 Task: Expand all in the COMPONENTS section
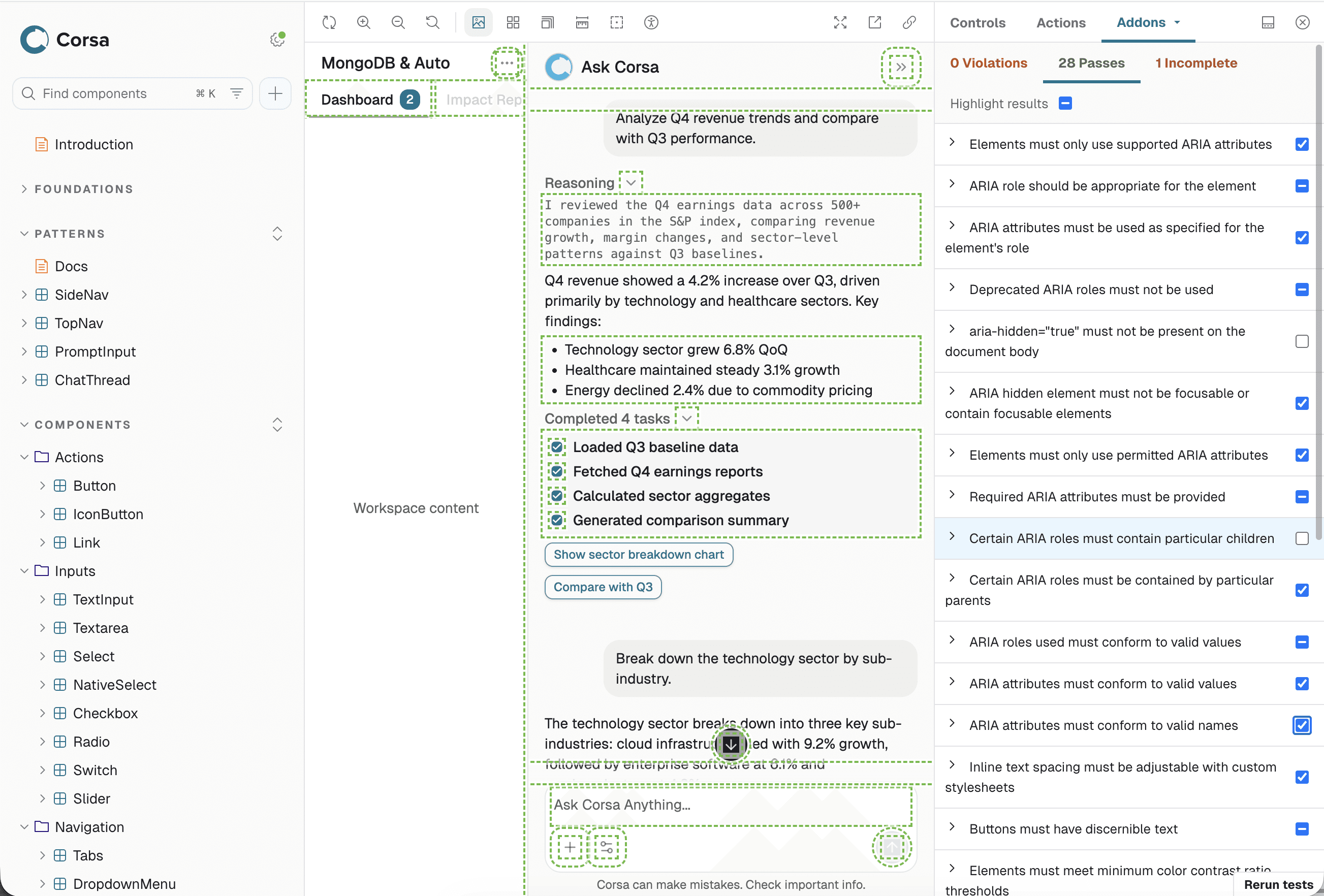coord(277,425)
